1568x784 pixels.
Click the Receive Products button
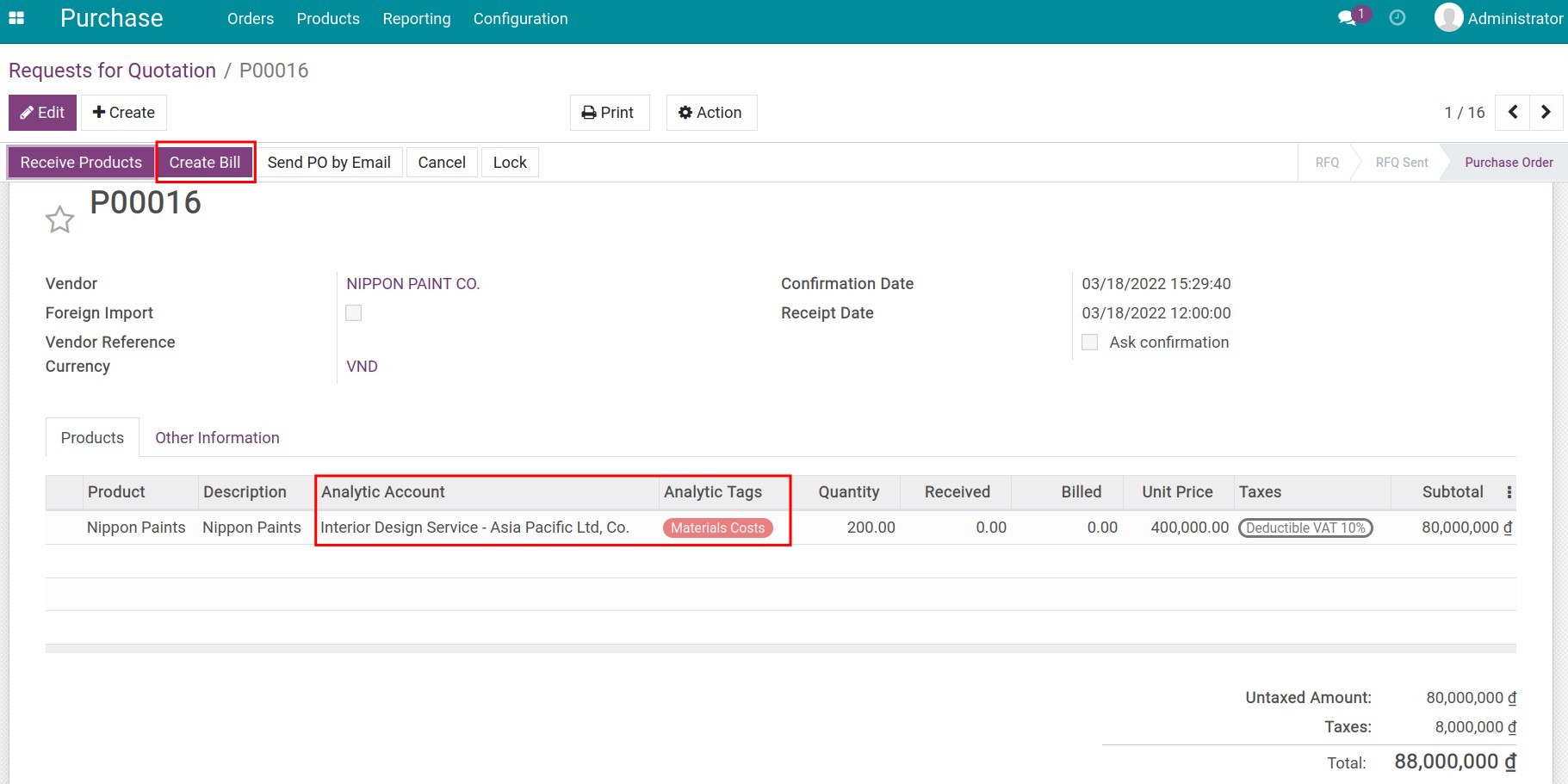pyautogui.click(x=80, y=162)
